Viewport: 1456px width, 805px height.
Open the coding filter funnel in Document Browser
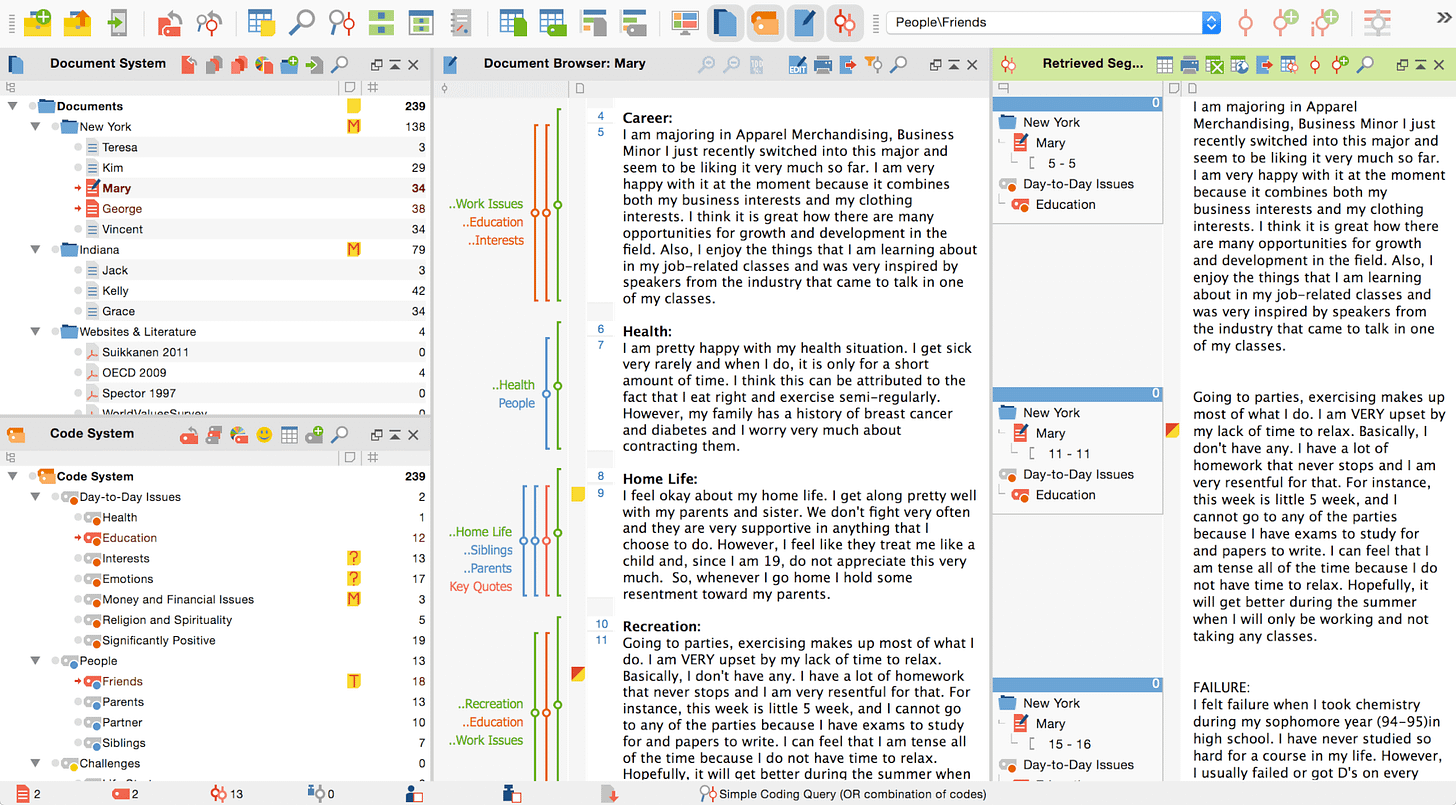[873, 63]
